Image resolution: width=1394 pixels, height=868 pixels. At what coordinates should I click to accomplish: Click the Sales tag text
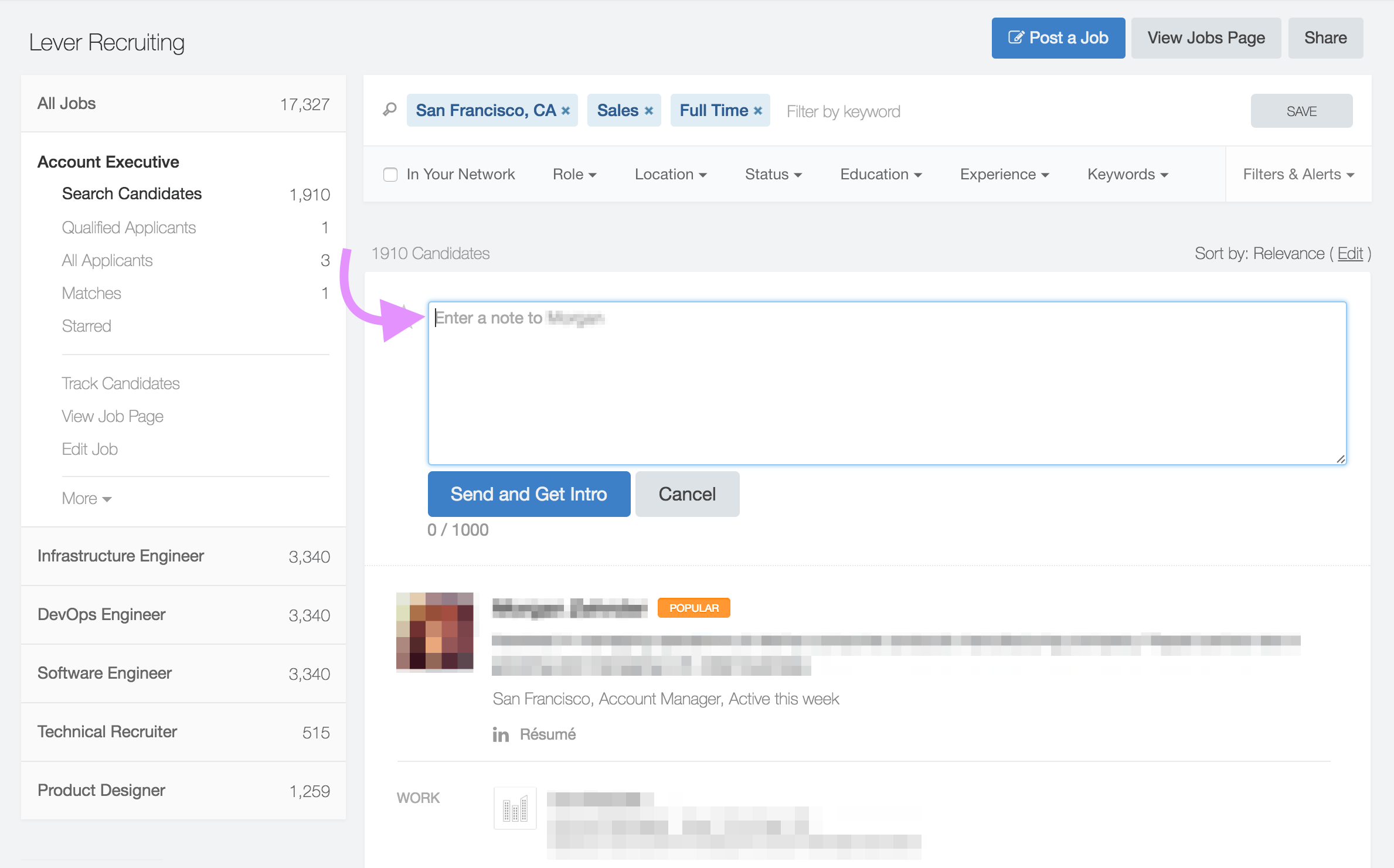(x=618, y=111)
